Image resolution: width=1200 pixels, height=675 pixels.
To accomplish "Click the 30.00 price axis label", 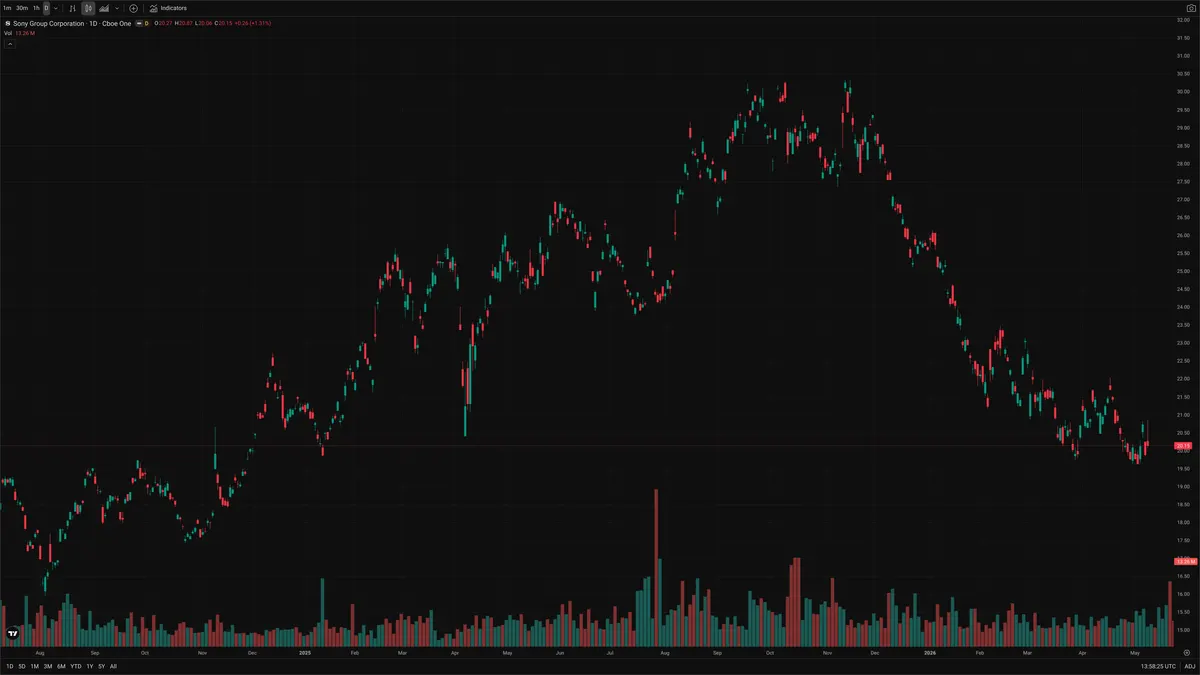I will coord(1183,92).
